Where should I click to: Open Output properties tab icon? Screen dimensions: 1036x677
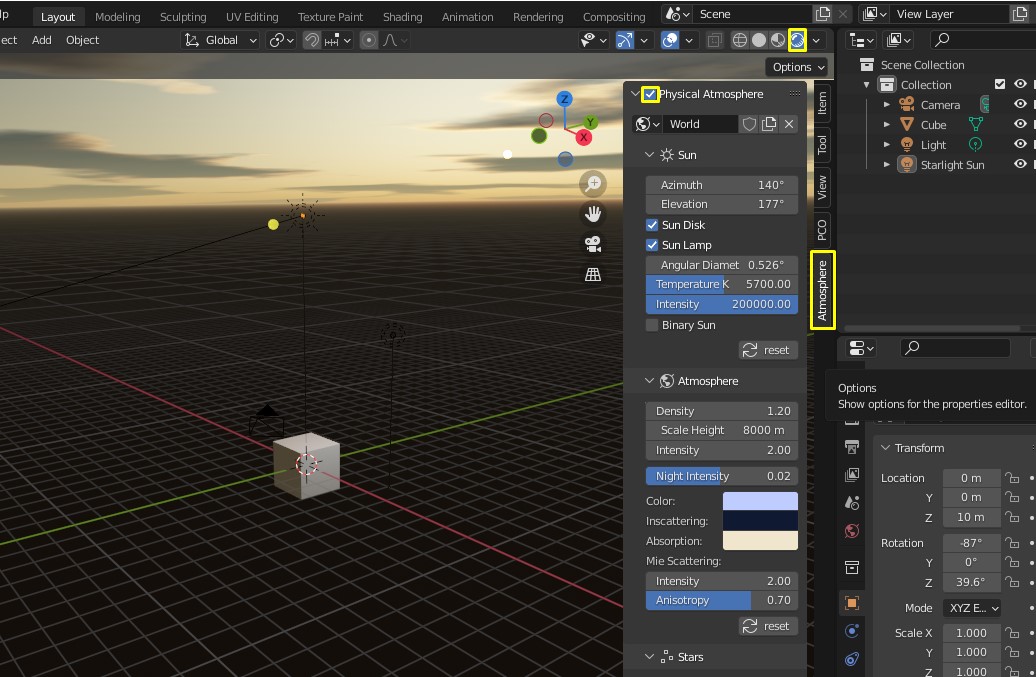852,447
